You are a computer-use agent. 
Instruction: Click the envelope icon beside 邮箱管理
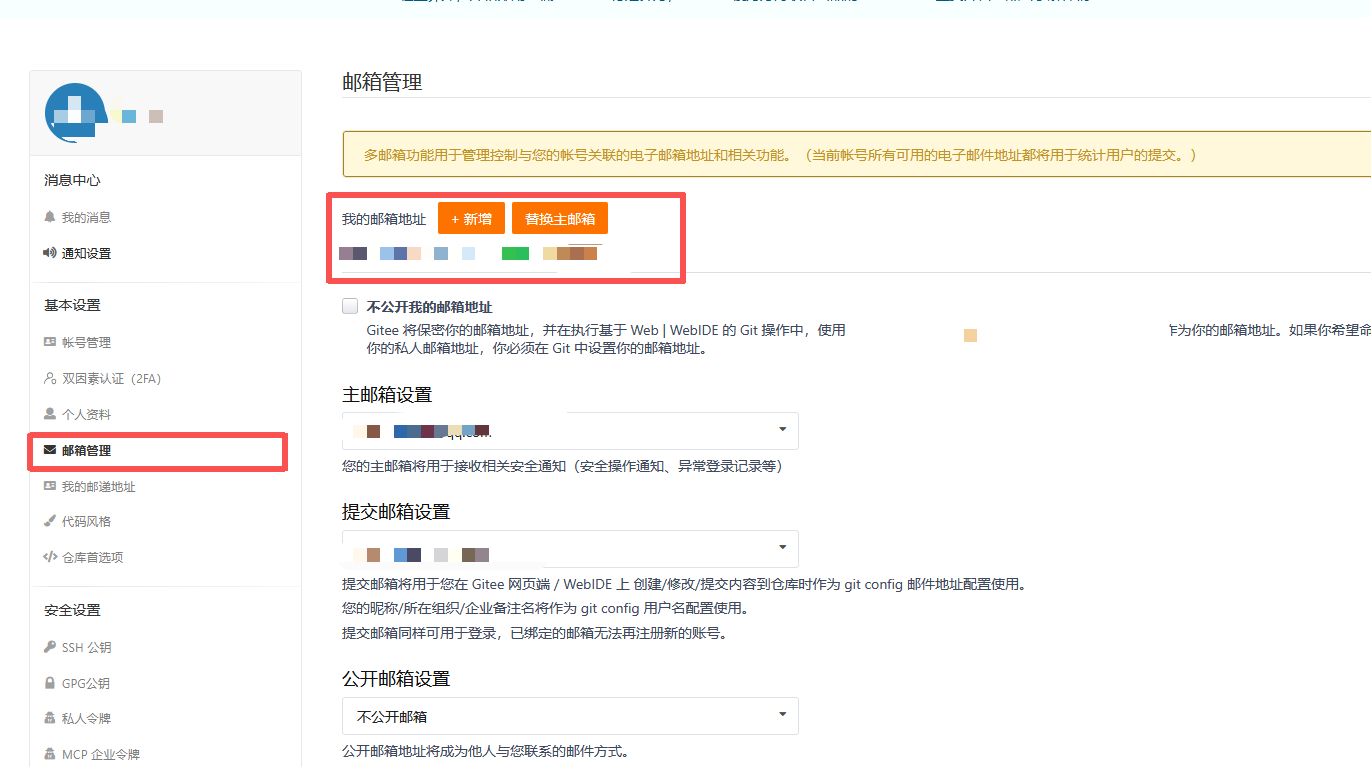[x=50, y=450]
